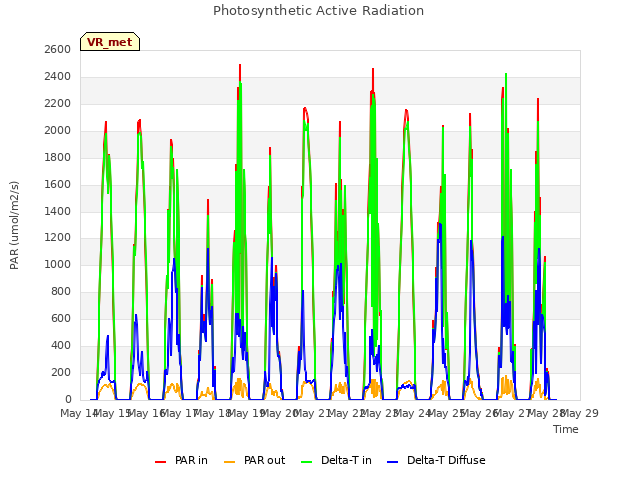Click the 1000 y-axis tick label
The height and width of the screenshot is (480, 640).
(58, 264)
